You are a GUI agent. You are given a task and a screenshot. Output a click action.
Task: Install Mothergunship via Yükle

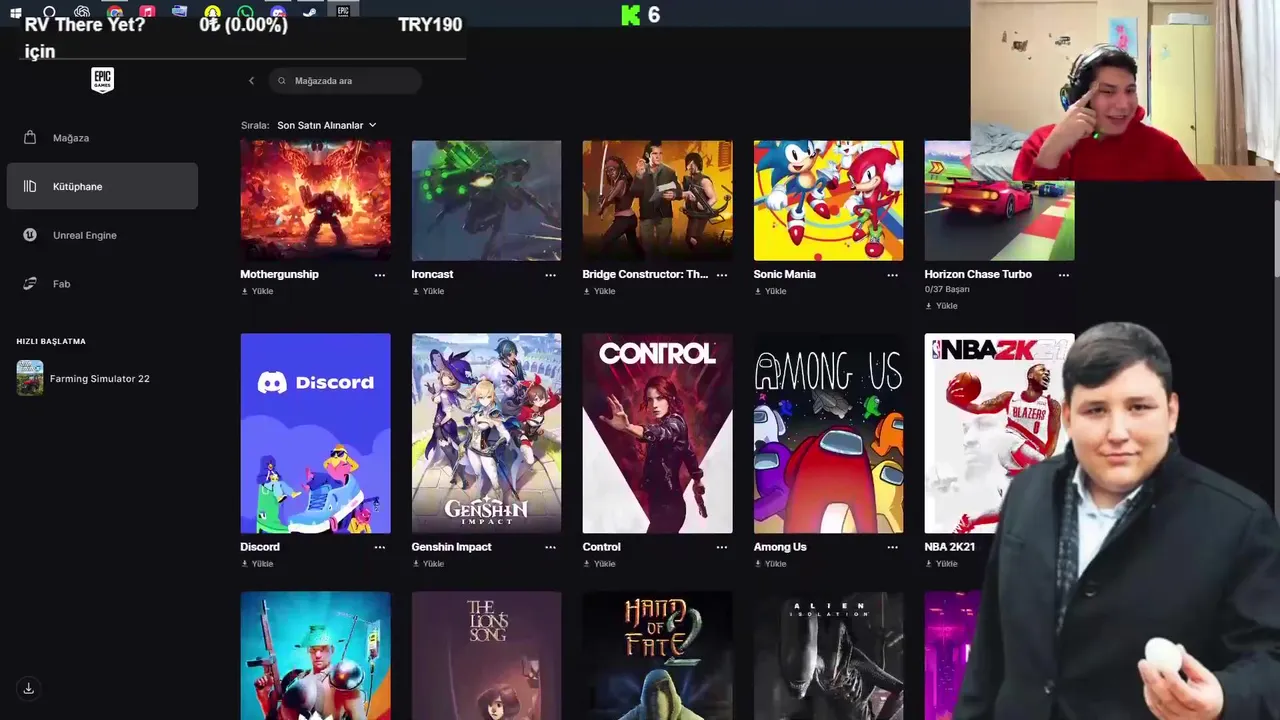click(x=257, y=291)
